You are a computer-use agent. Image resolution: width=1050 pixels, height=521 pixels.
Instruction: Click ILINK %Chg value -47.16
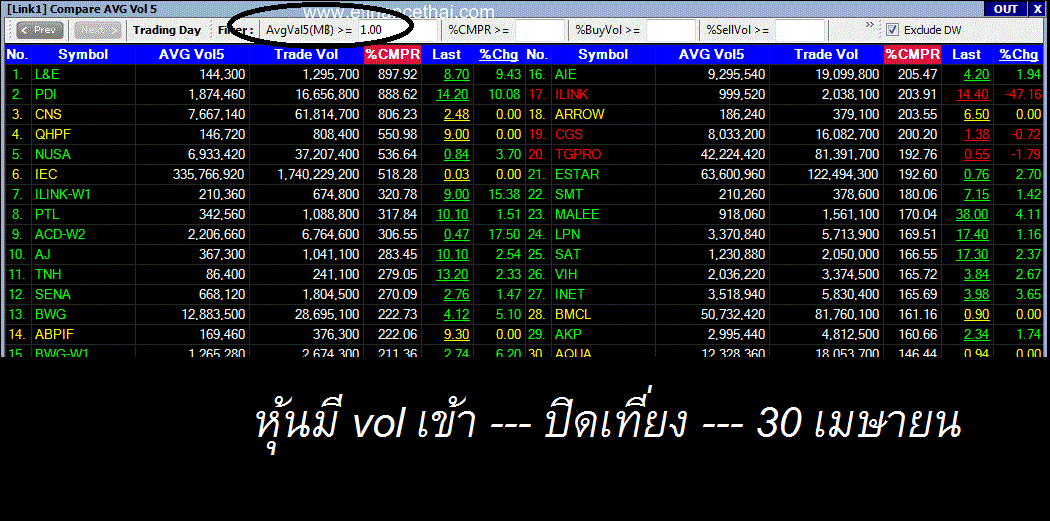[1023, 94]
